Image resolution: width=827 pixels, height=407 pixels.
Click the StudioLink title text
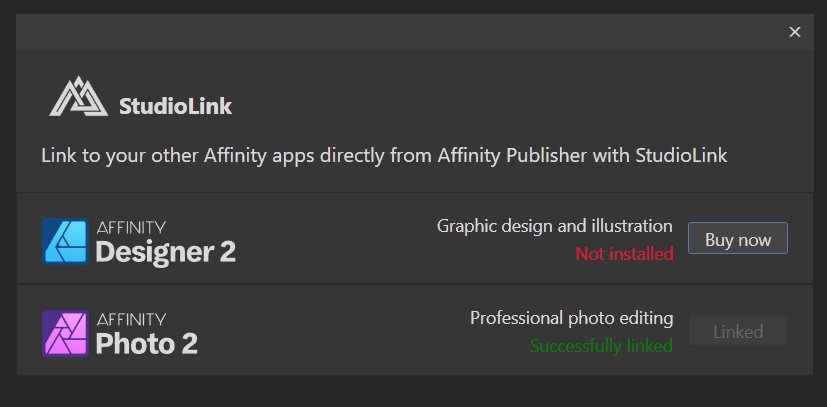coord(175,106)
